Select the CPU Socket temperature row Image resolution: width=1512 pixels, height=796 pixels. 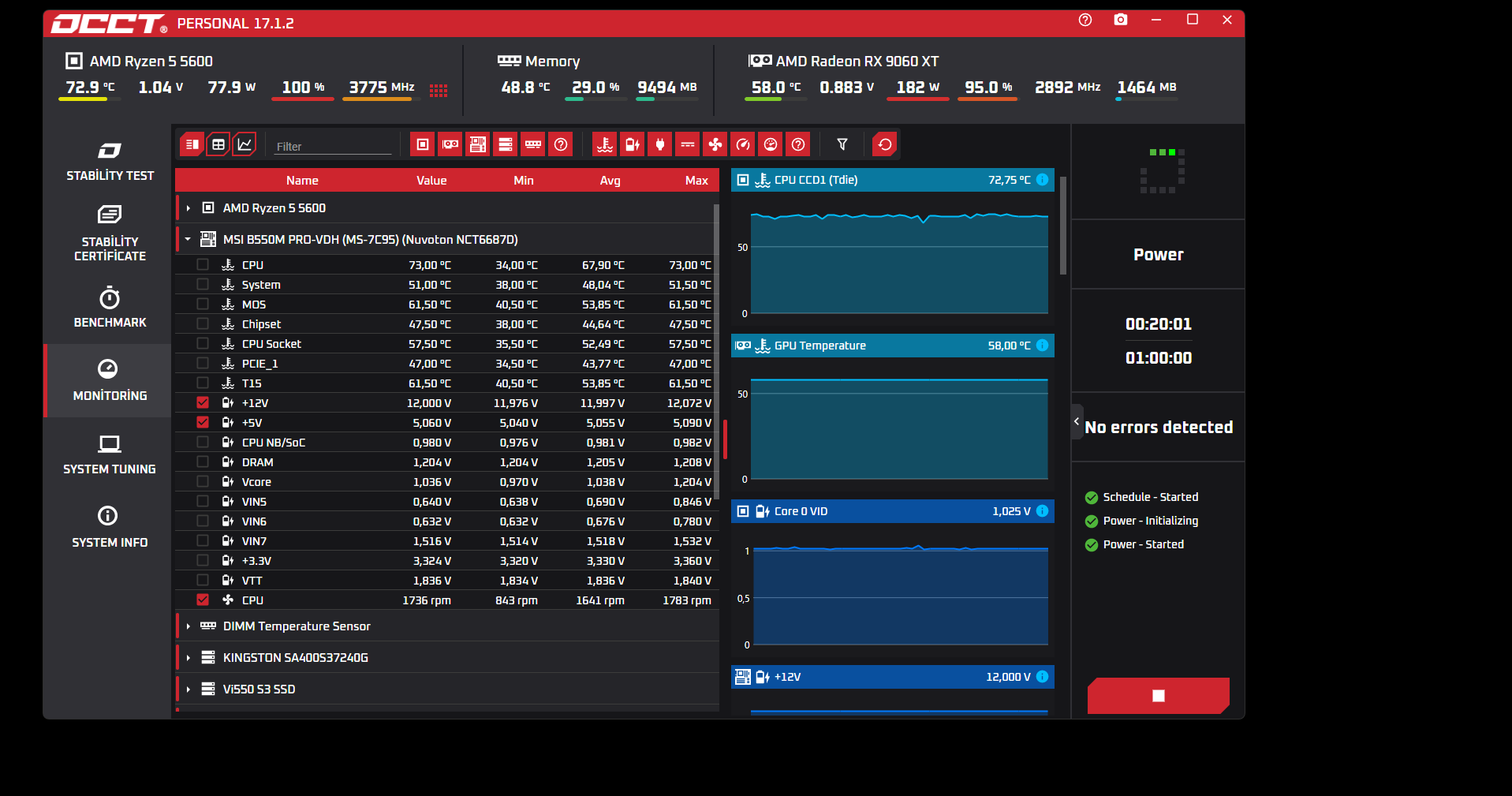click(x=446, y=343)
